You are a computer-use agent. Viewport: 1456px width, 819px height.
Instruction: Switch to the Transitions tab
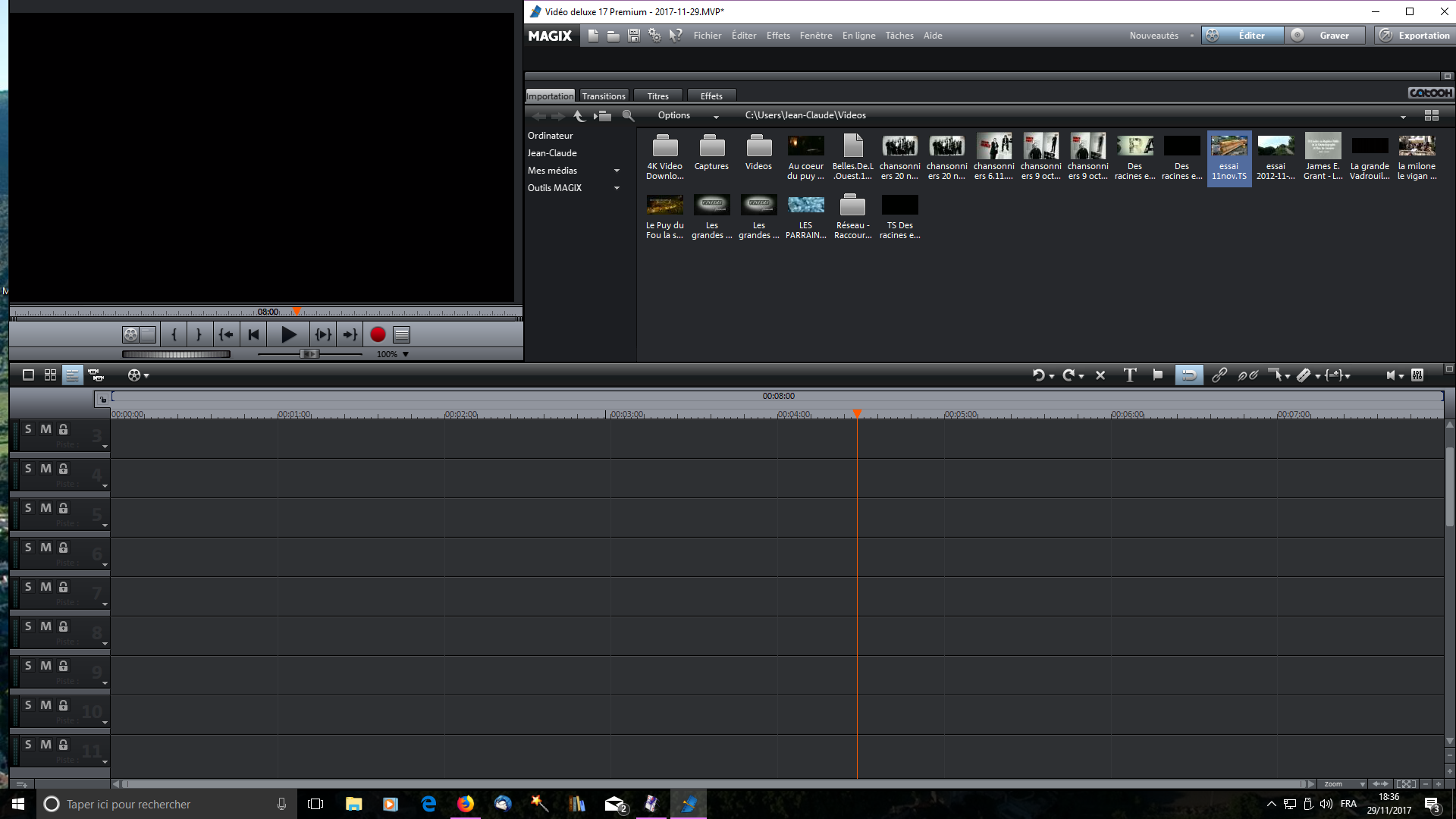tap(604, 96)
